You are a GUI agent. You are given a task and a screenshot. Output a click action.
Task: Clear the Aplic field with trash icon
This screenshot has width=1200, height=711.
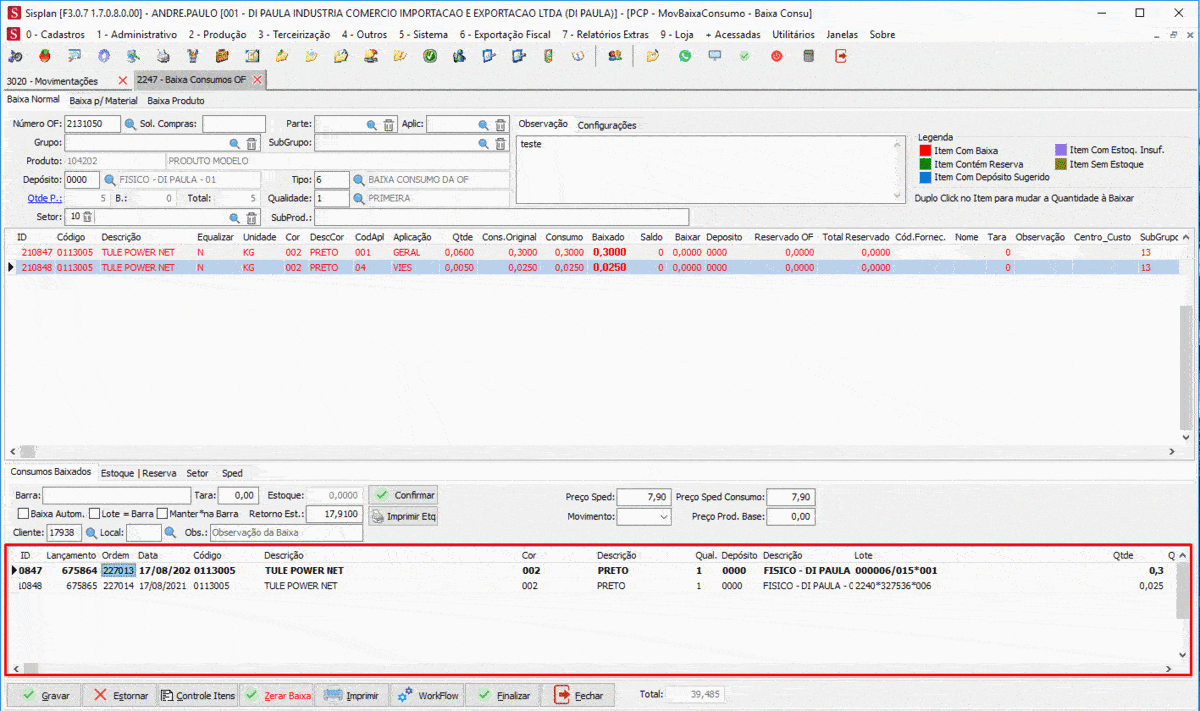pyautogui.click(x=501, y=125)
